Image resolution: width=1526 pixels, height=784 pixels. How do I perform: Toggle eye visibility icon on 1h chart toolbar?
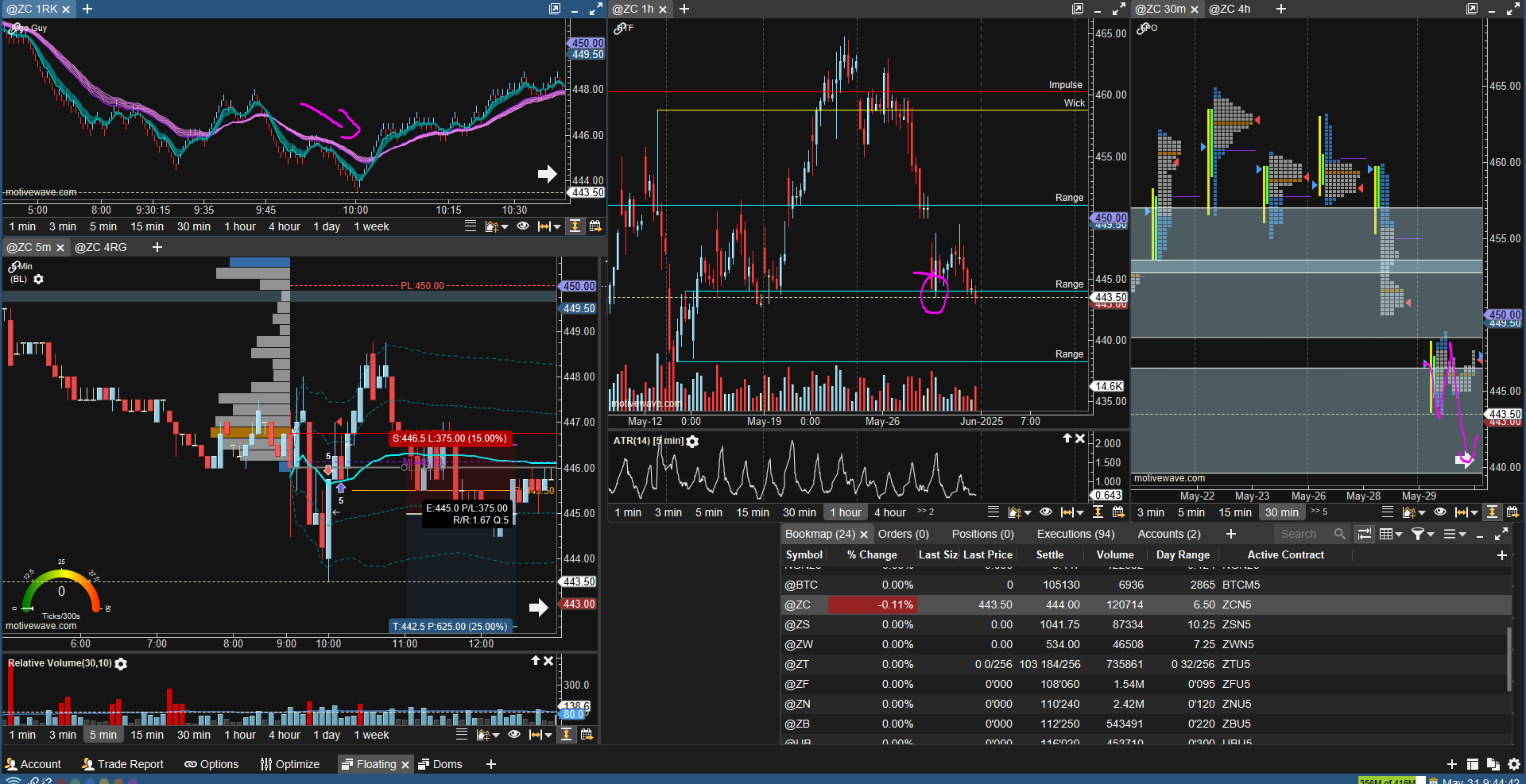point(1046,512)
